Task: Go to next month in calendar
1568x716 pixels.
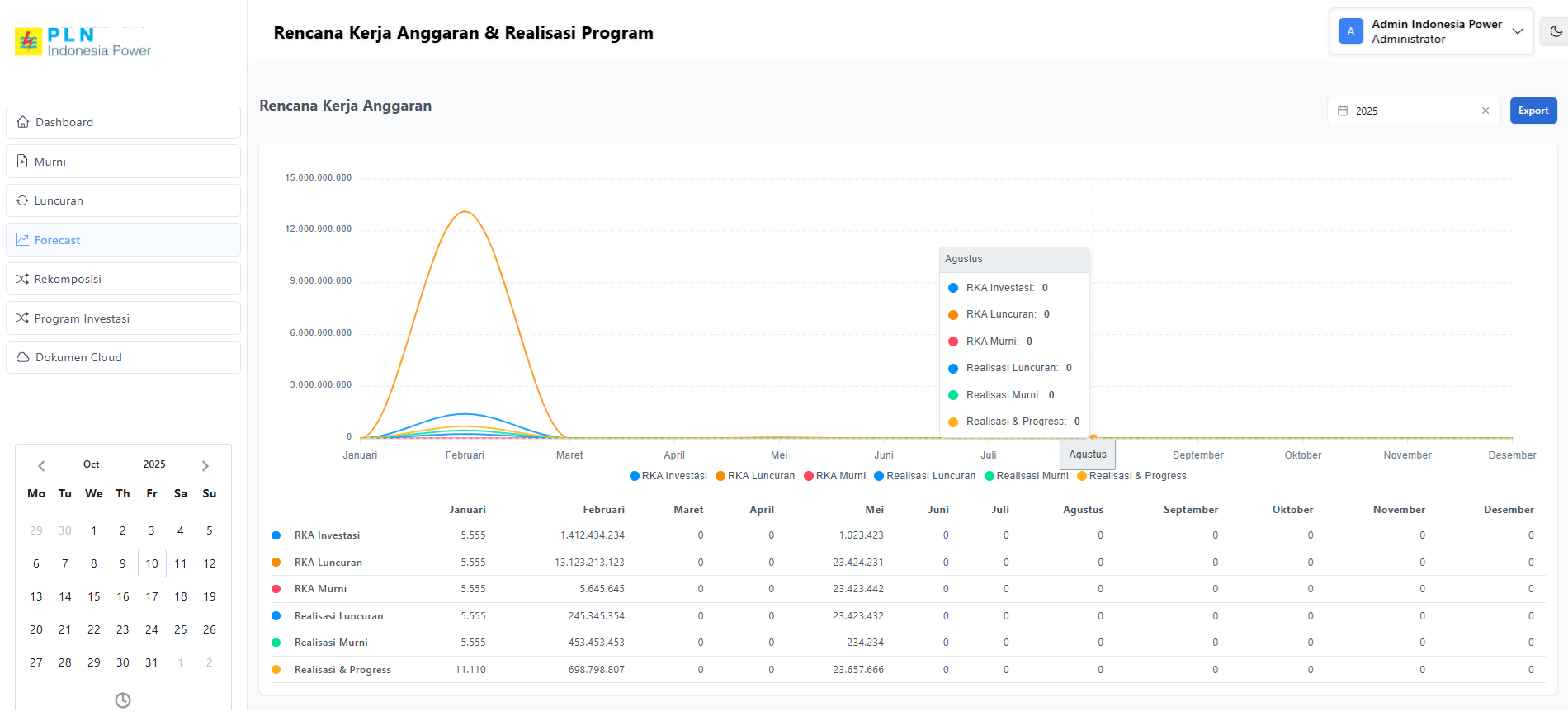Action: (x=205, y=465)
